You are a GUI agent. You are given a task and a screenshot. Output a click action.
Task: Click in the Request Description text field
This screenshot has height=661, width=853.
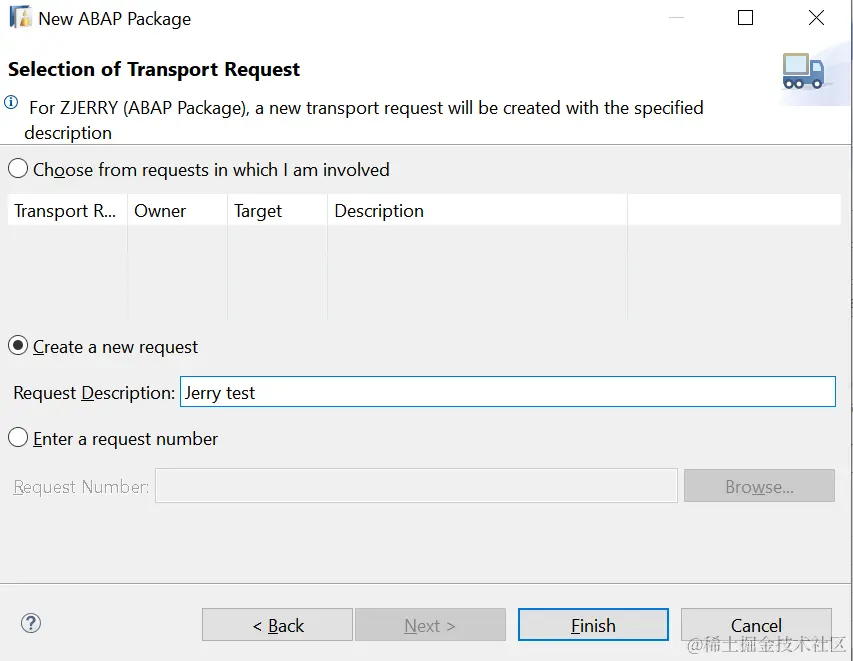[507, 392]
